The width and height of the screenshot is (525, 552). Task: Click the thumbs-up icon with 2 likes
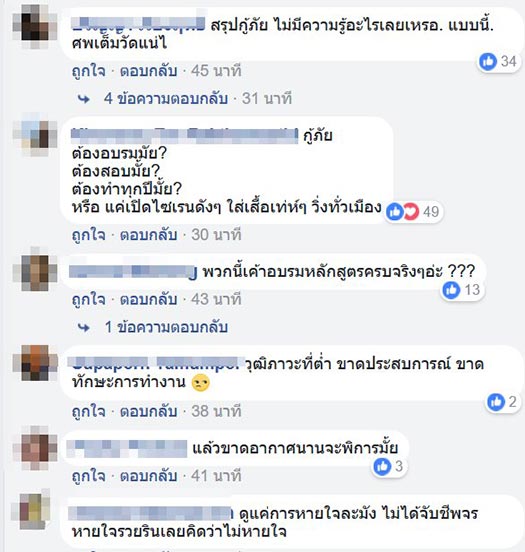point(496,402)
